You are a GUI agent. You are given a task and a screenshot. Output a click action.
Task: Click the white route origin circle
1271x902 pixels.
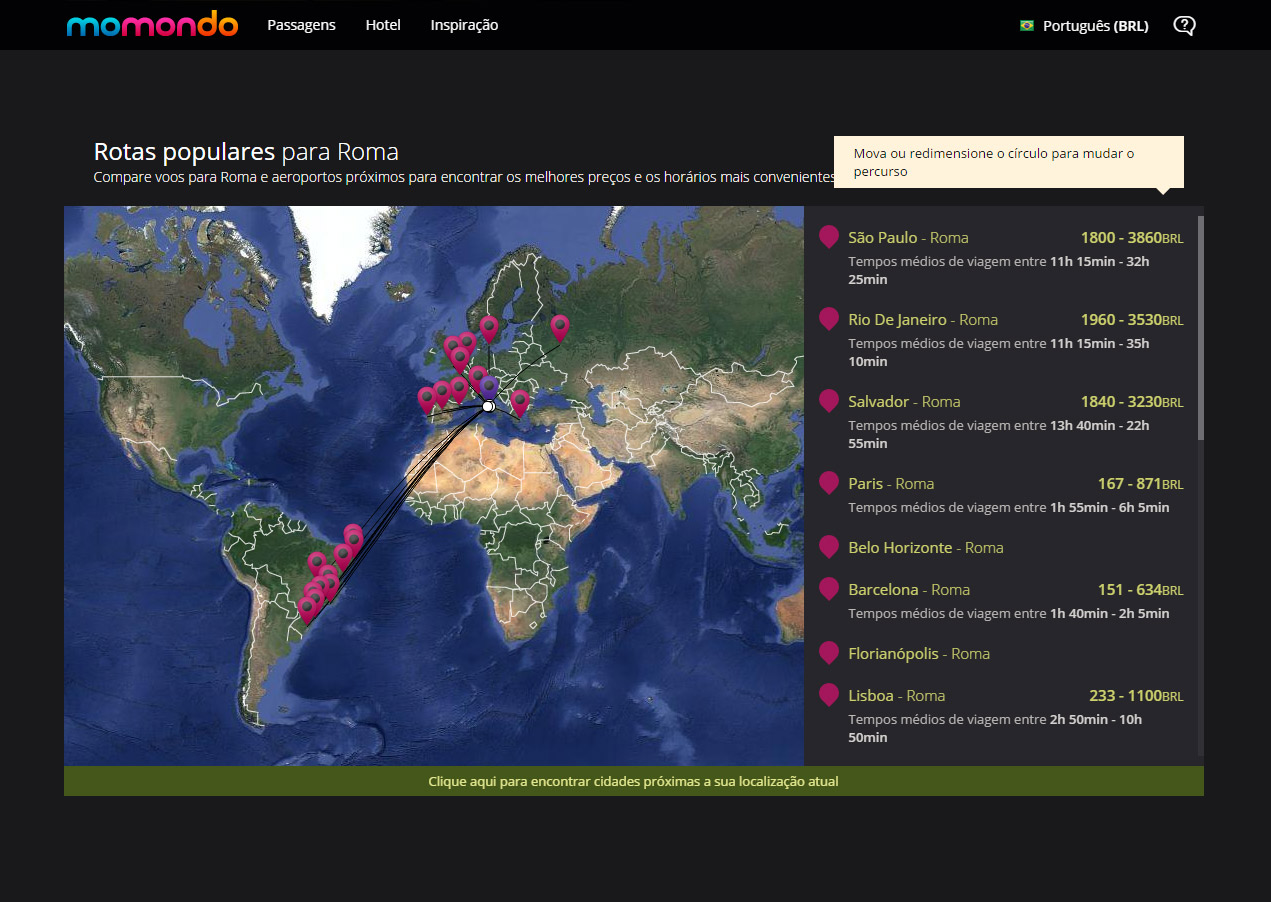[x=488, y=407]
